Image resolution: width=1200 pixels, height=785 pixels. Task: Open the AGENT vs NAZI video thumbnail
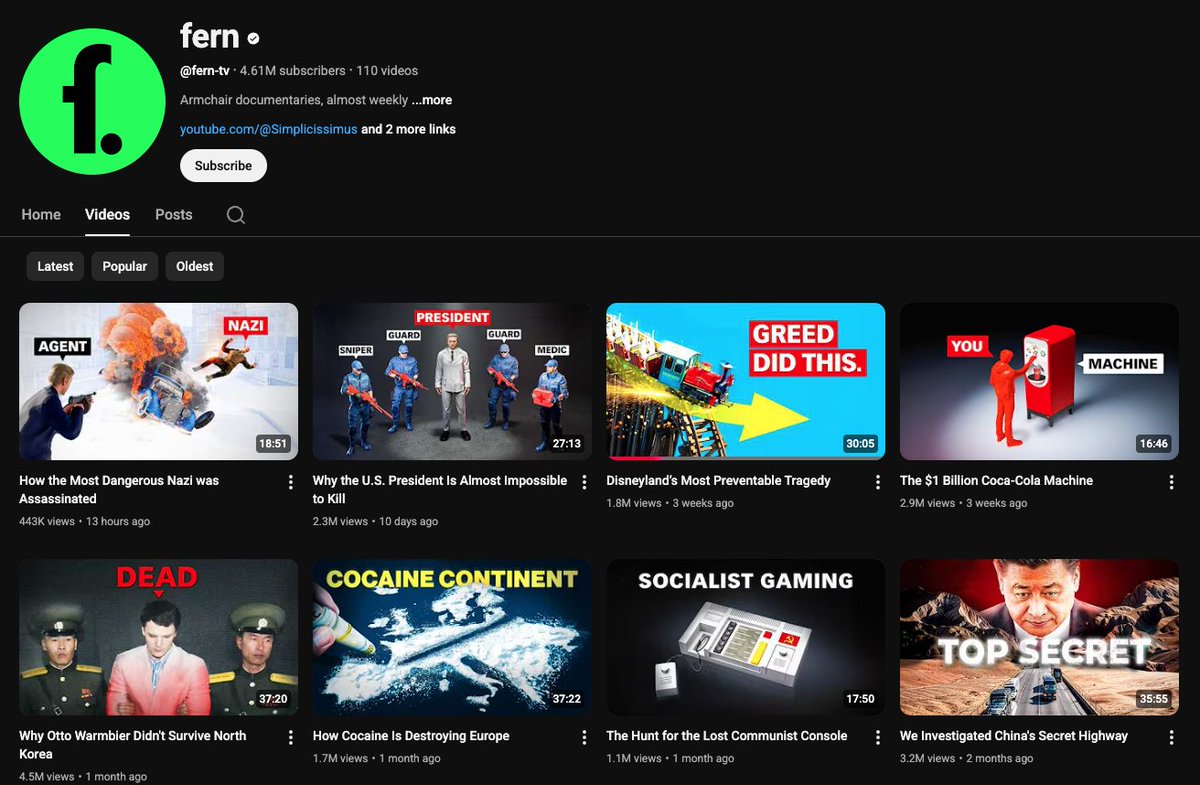(159, 381)
